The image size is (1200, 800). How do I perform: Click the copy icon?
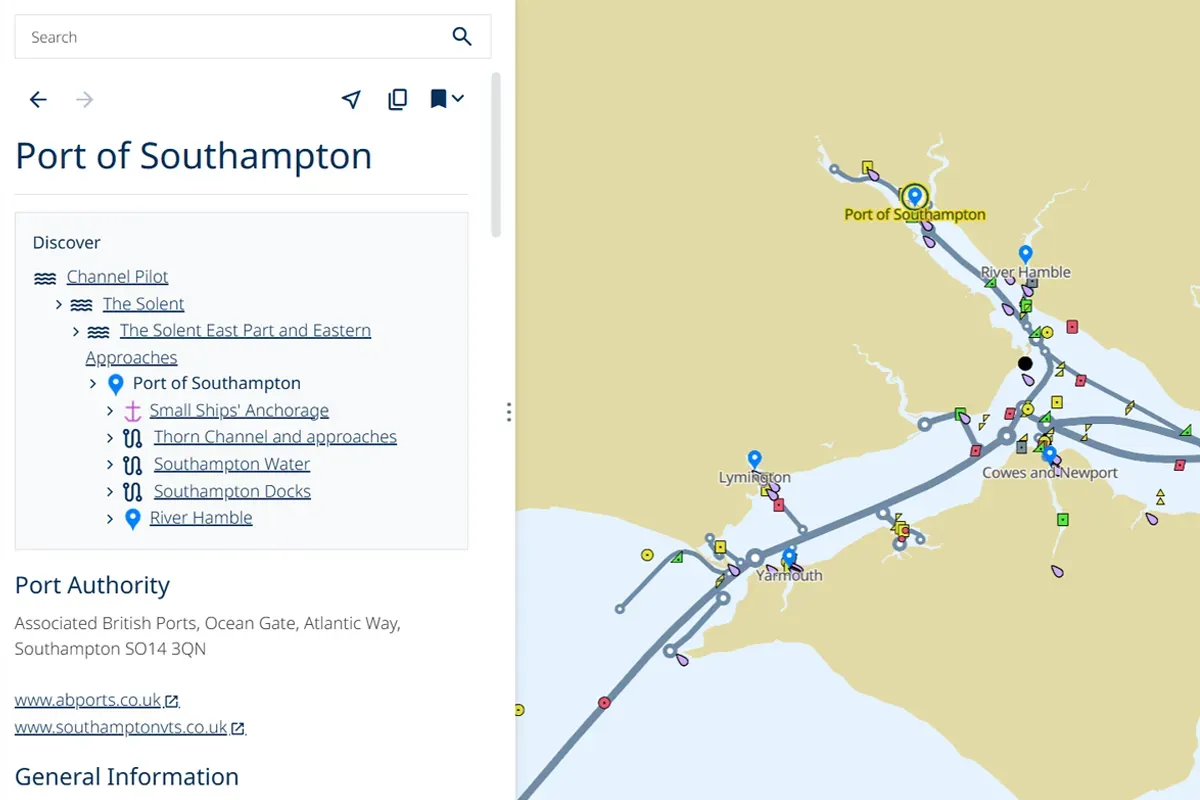398,99
